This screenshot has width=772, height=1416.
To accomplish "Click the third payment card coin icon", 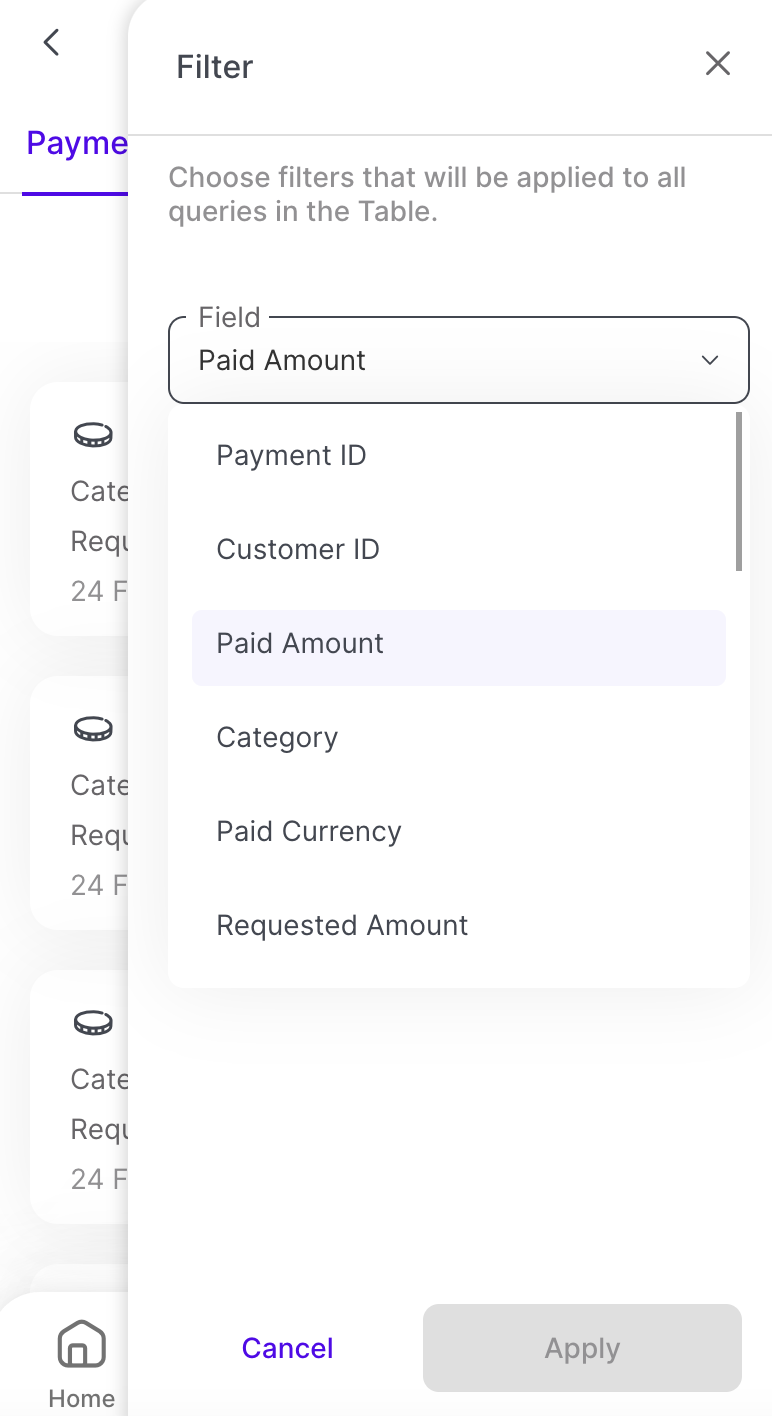I will tap(93, 1023).
